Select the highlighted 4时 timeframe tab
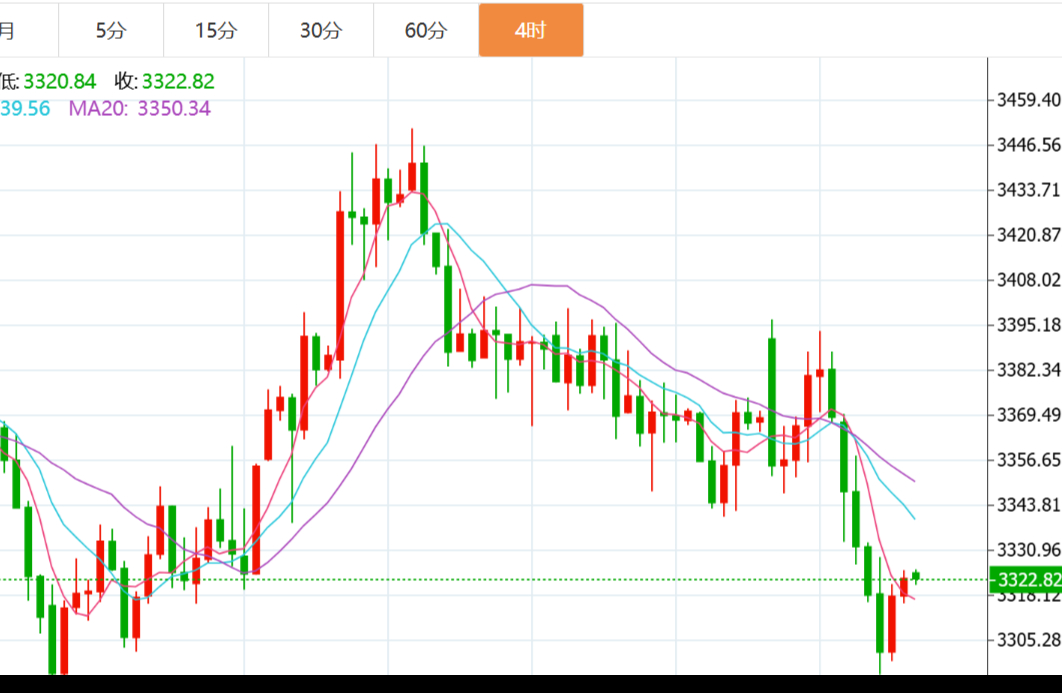The height and width of the screenshot is (693, 1062). (531, 30)
